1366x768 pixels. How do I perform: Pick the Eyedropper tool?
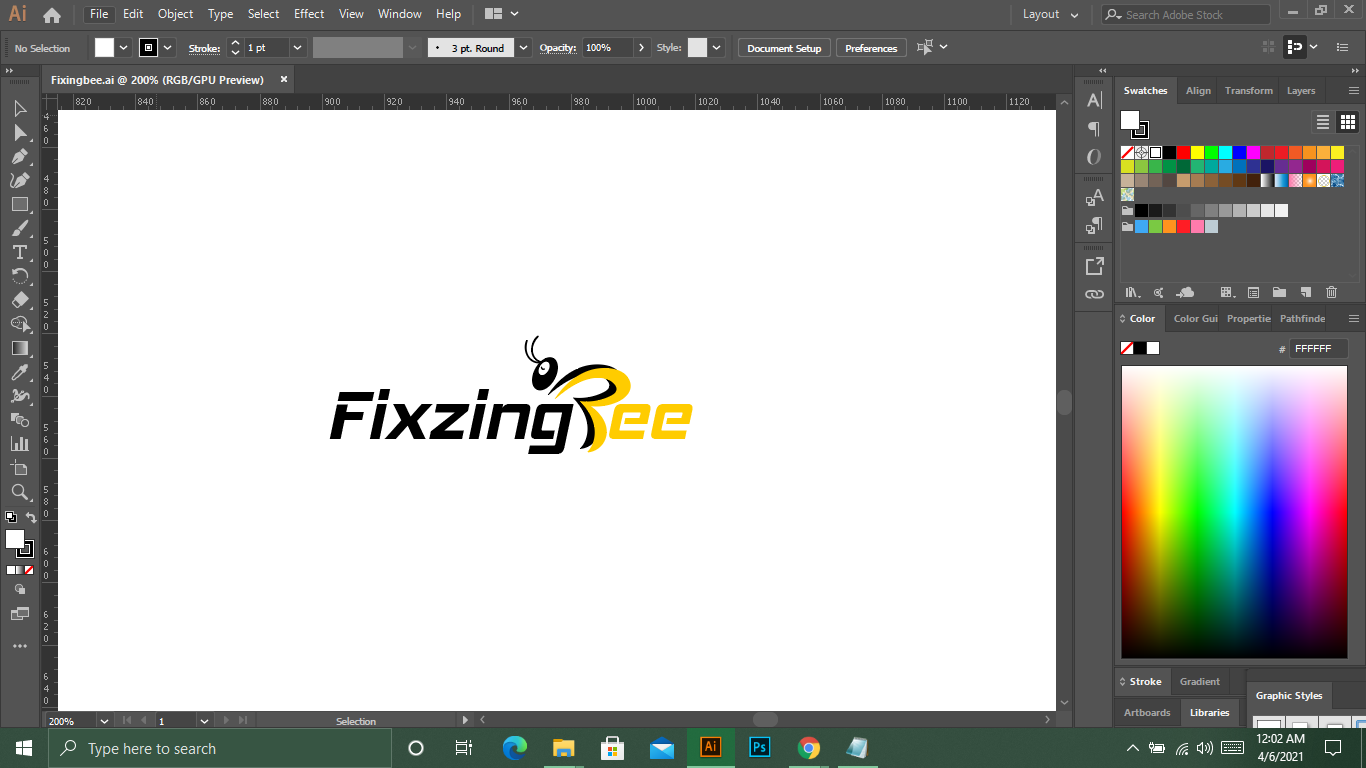19,372
